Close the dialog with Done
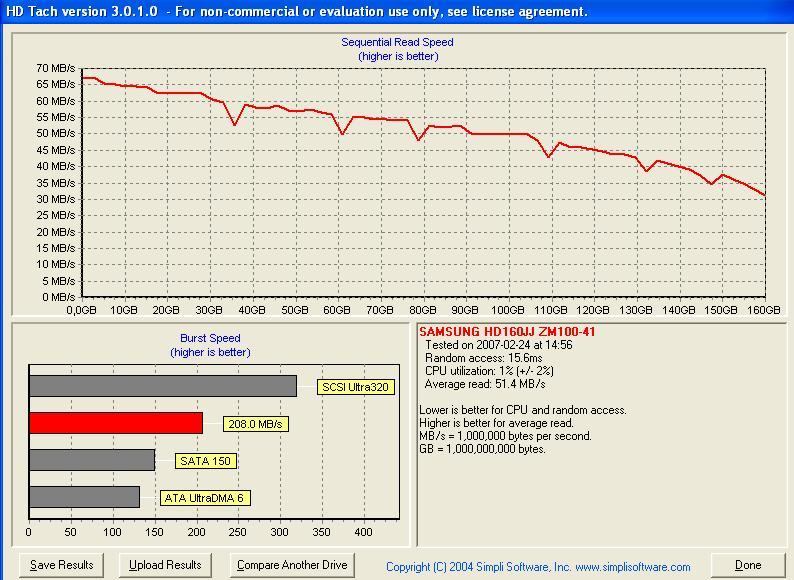 [x=748, y=565]
